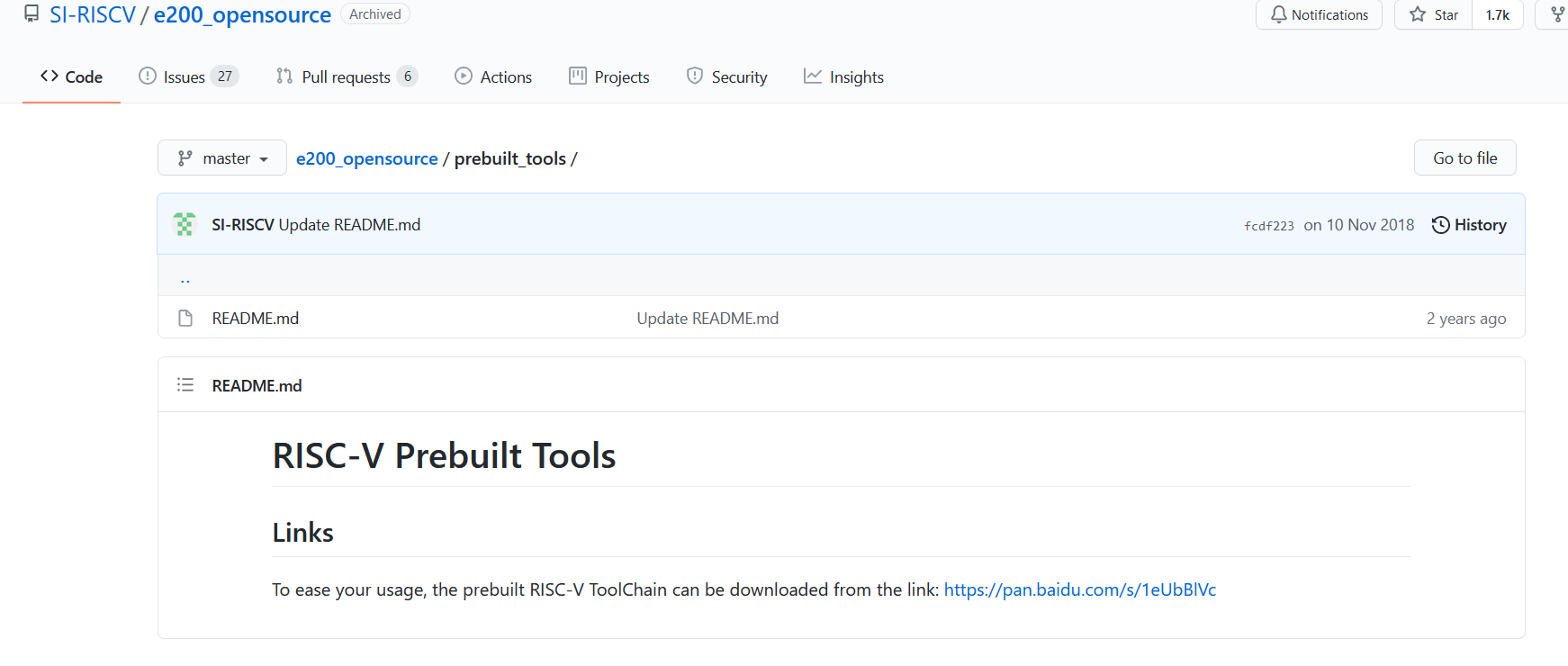Click the fork icon at top right
Screen dimensions: 1568x666
[x=1557, y=14]
